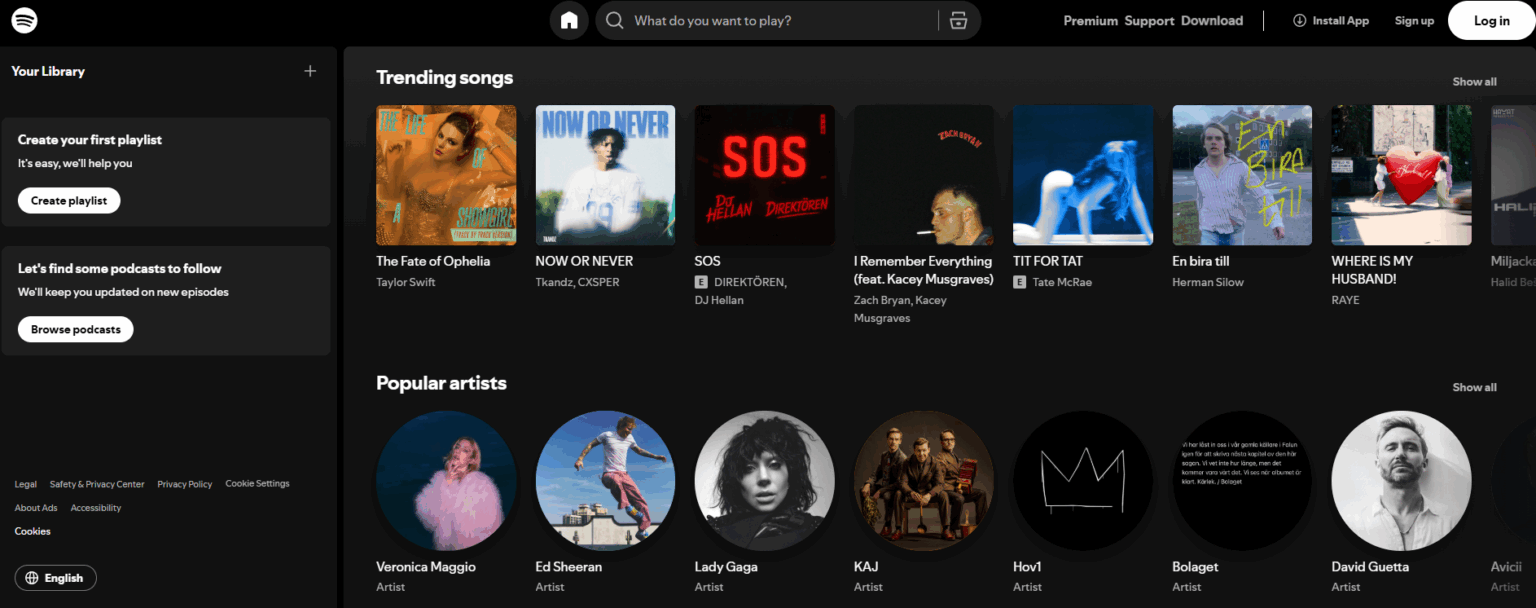Show all Trending songs
This screenshot has width=1536, height=608.
[1474, 81]
